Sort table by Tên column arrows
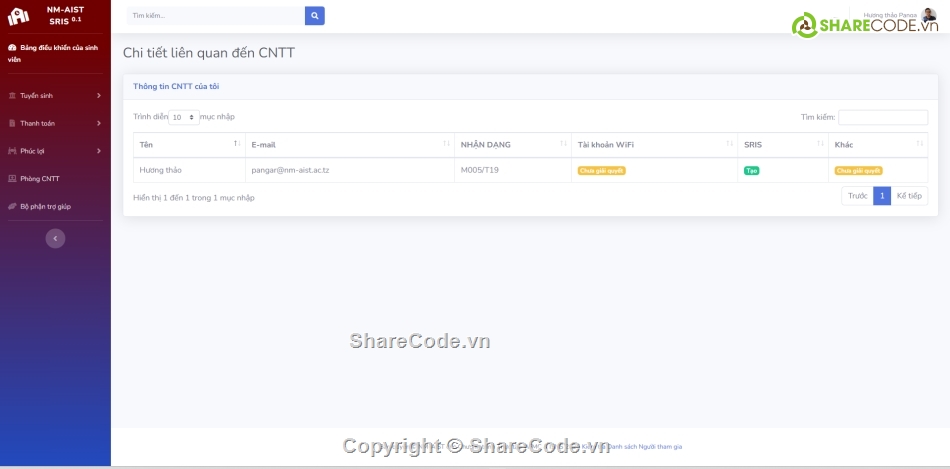 (237, 145)
